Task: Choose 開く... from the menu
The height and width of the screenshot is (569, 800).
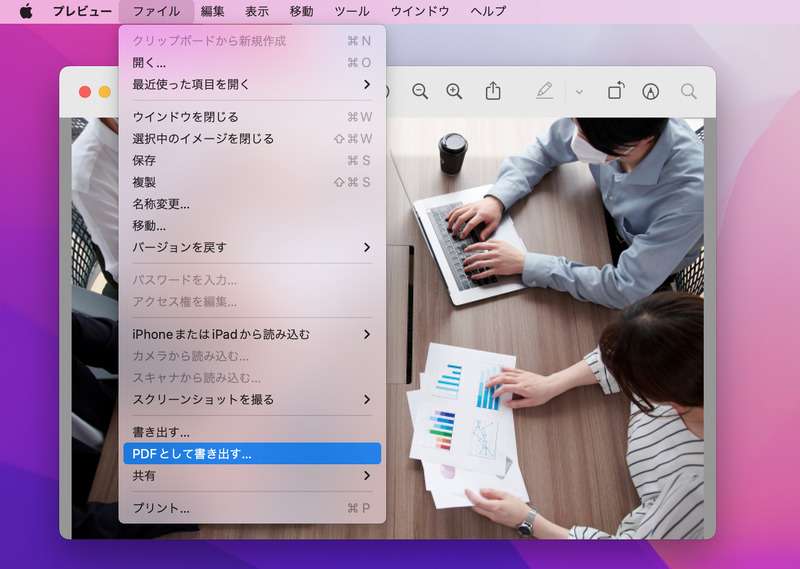Action: 252,63
